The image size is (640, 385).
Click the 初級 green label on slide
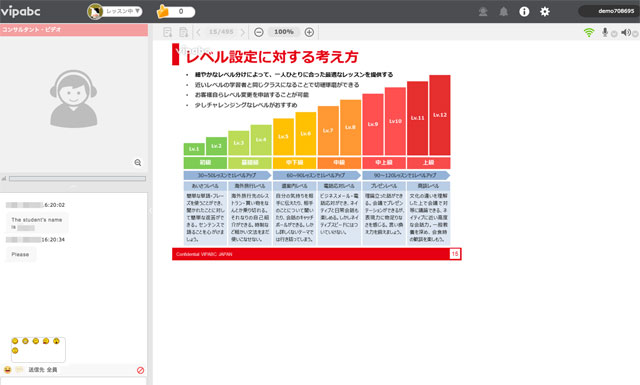tap(205, 162)
